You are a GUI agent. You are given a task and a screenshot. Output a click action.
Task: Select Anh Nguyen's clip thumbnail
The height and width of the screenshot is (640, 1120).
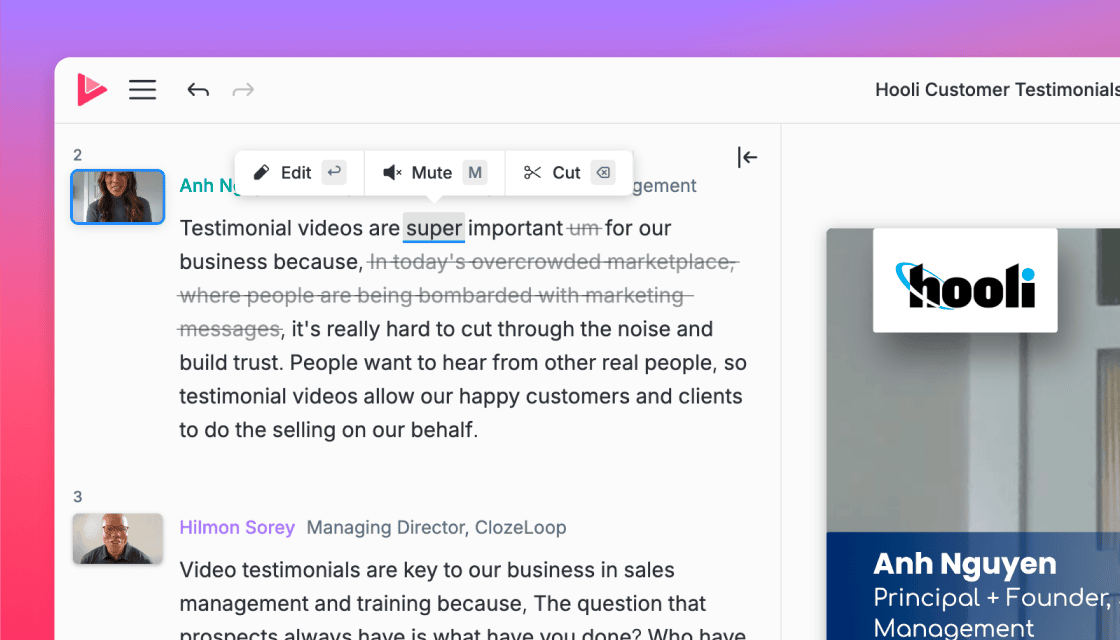point(118,196)
